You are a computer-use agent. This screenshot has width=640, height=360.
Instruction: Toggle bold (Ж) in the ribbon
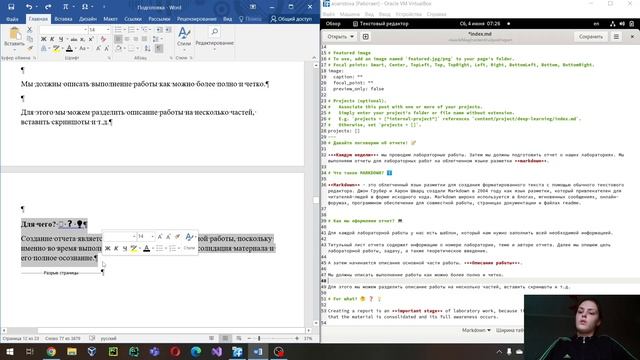[x=43, y=39]
